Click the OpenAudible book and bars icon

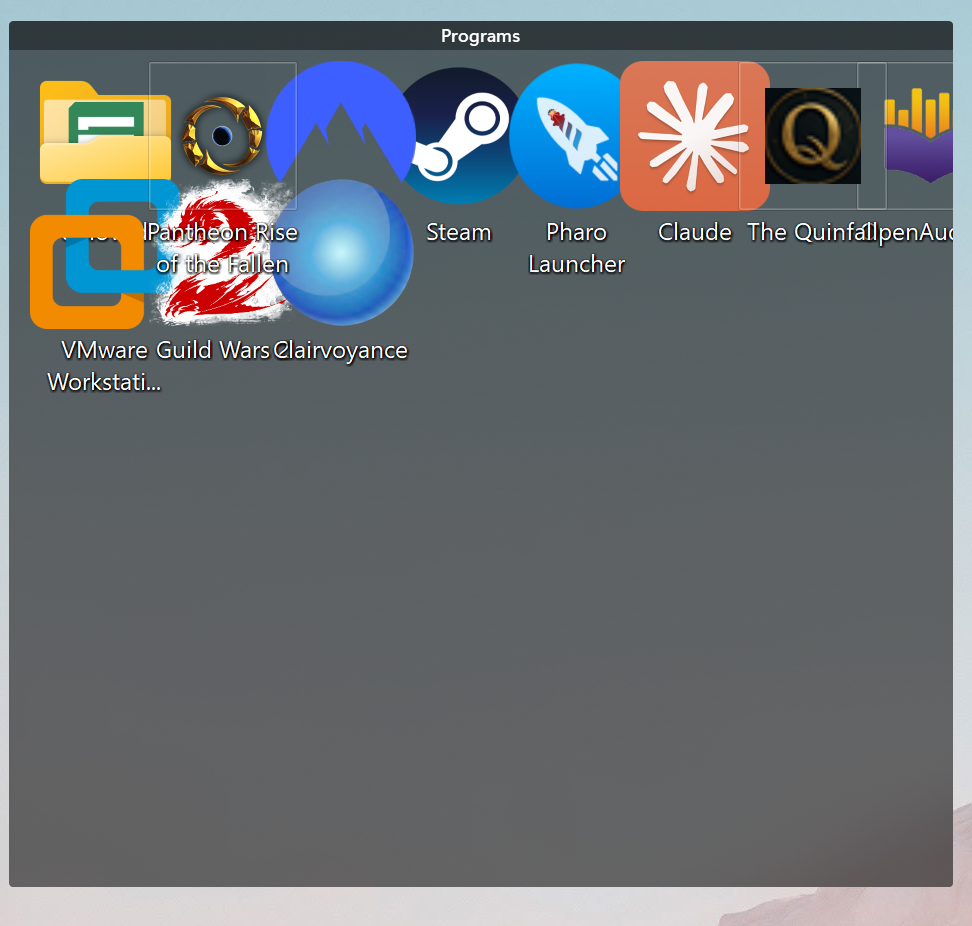click(925, 136)
